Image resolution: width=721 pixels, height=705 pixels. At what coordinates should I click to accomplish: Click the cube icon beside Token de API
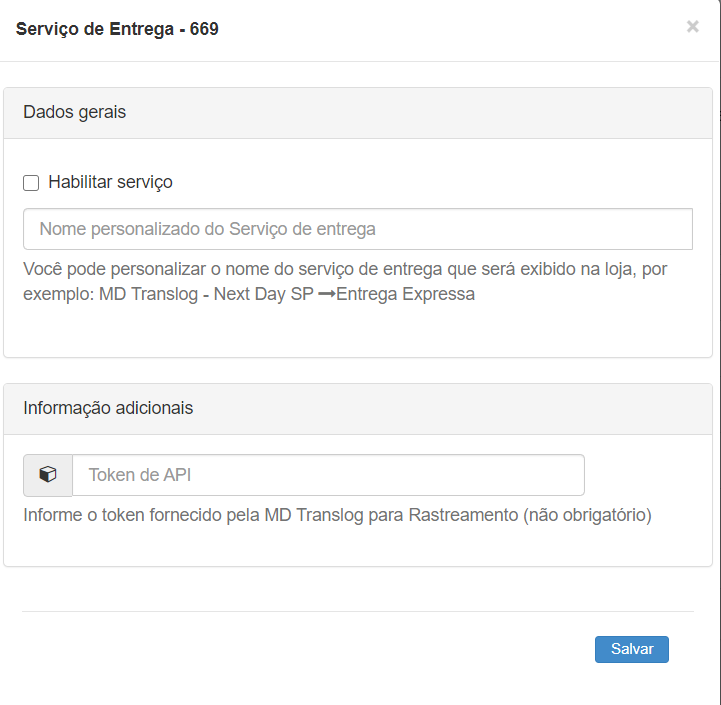point(48,475)
